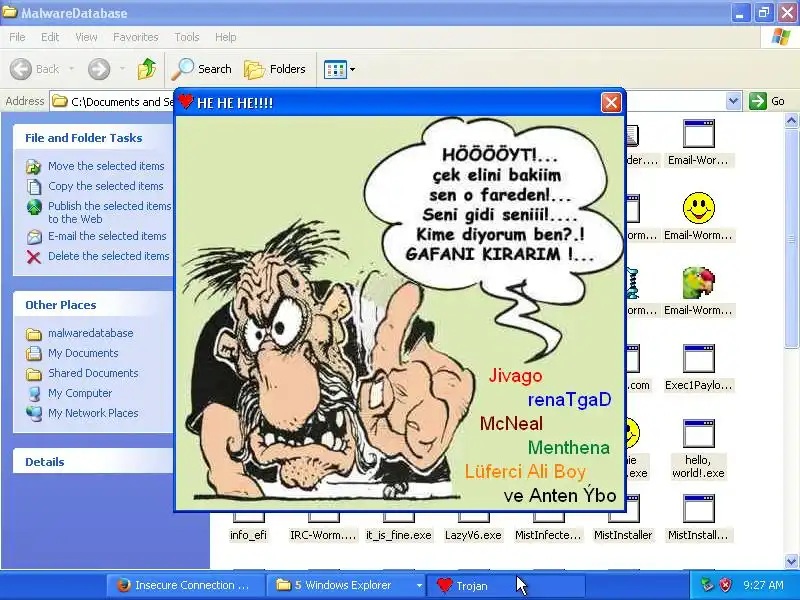The image size is (800, 600).
Task: Select the IRC-Worm.... file label
Action: click(323, 535)
